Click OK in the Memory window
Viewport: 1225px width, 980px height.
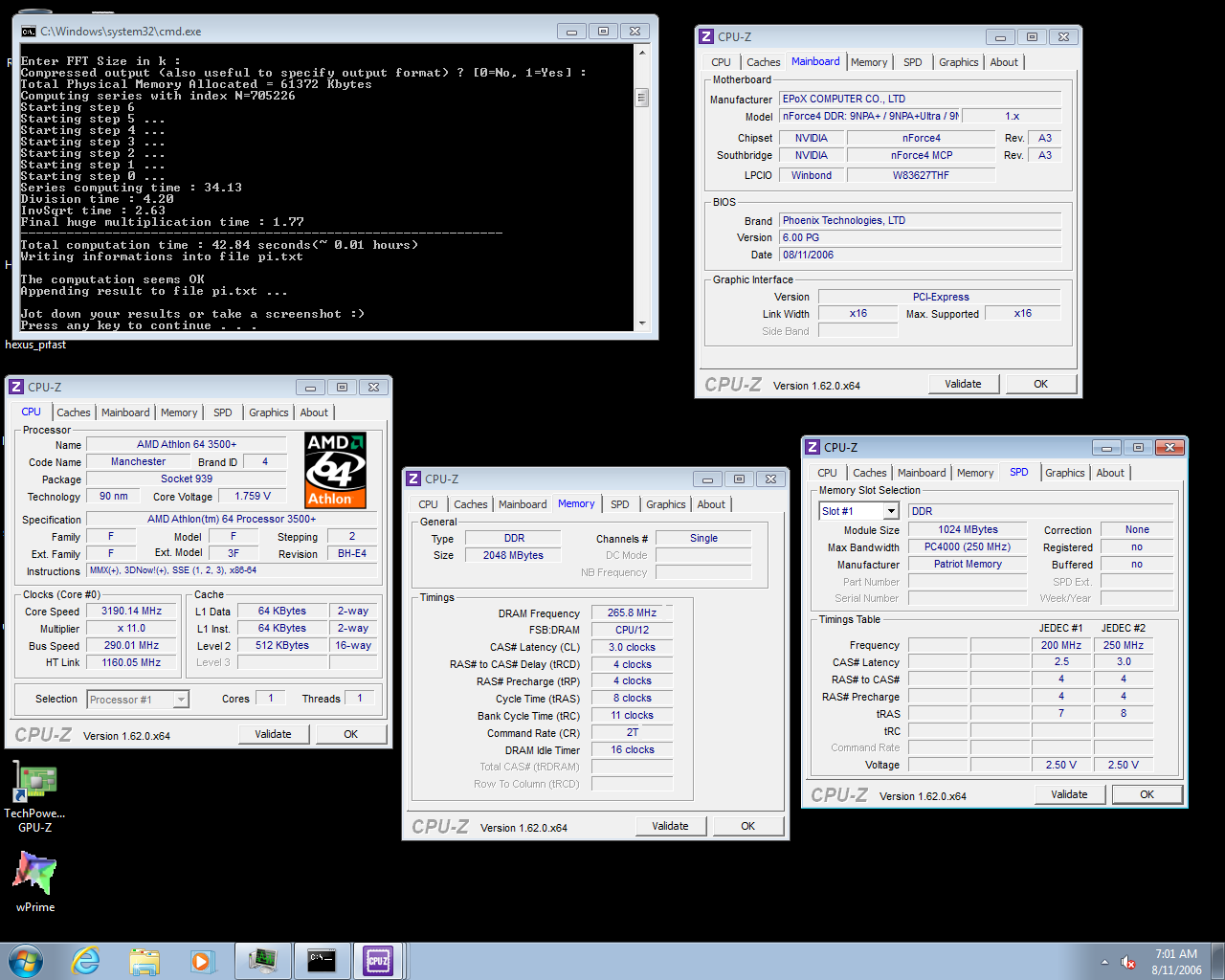pyautogui.click(x=748, y=826)
